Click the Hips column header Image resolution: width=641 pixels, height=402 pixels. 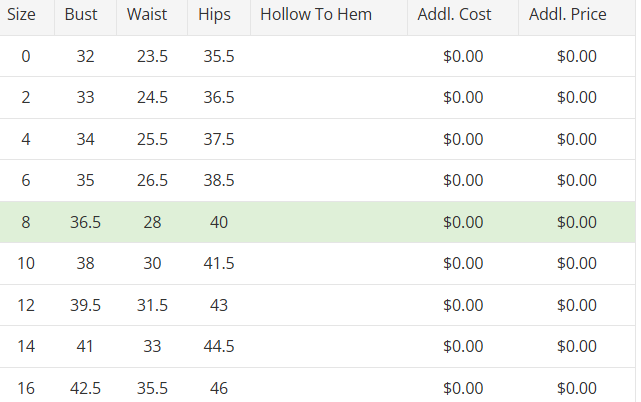(214, 15)
